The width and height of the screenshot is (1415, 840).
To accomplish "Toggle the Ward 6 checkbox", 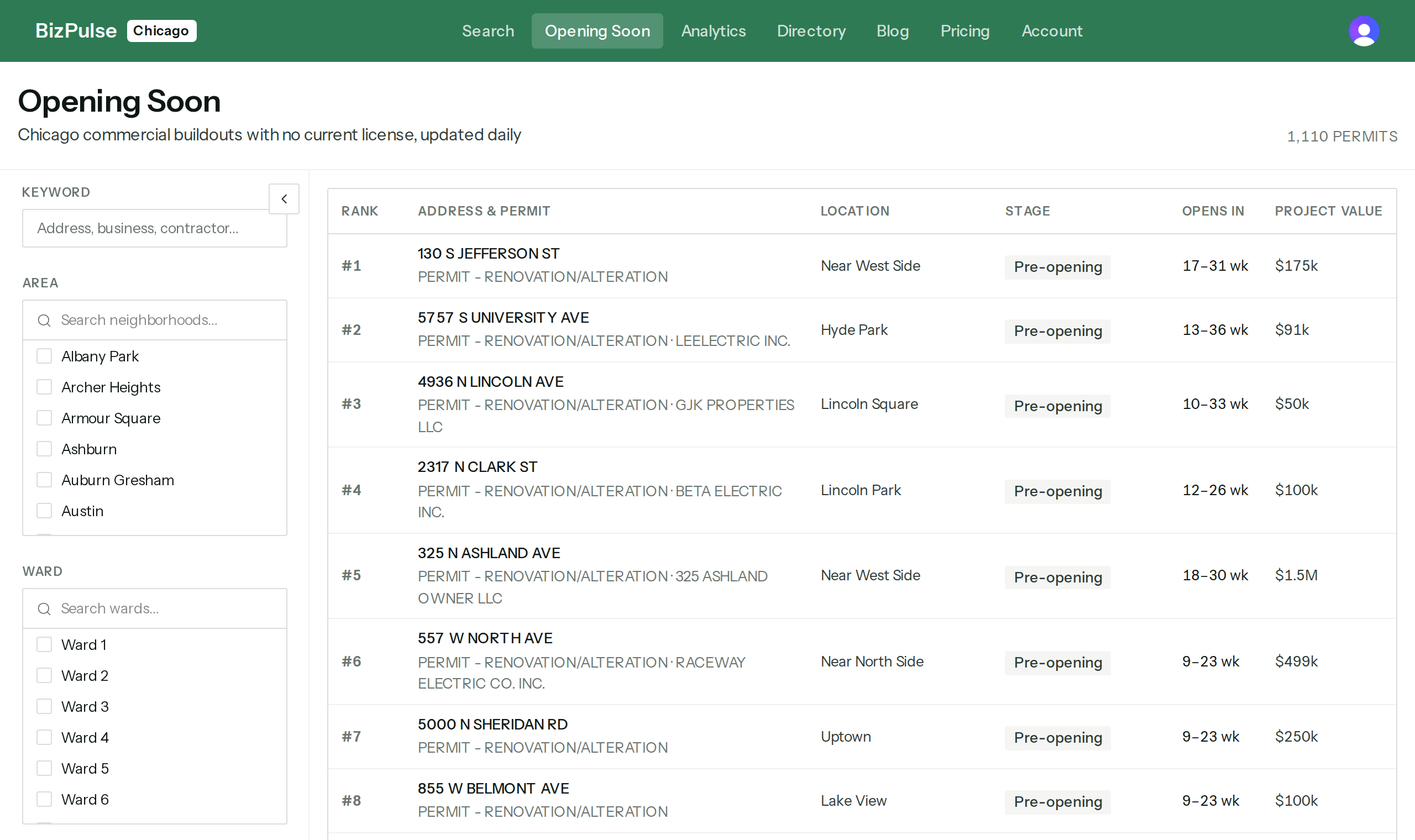I will [44, 799].
